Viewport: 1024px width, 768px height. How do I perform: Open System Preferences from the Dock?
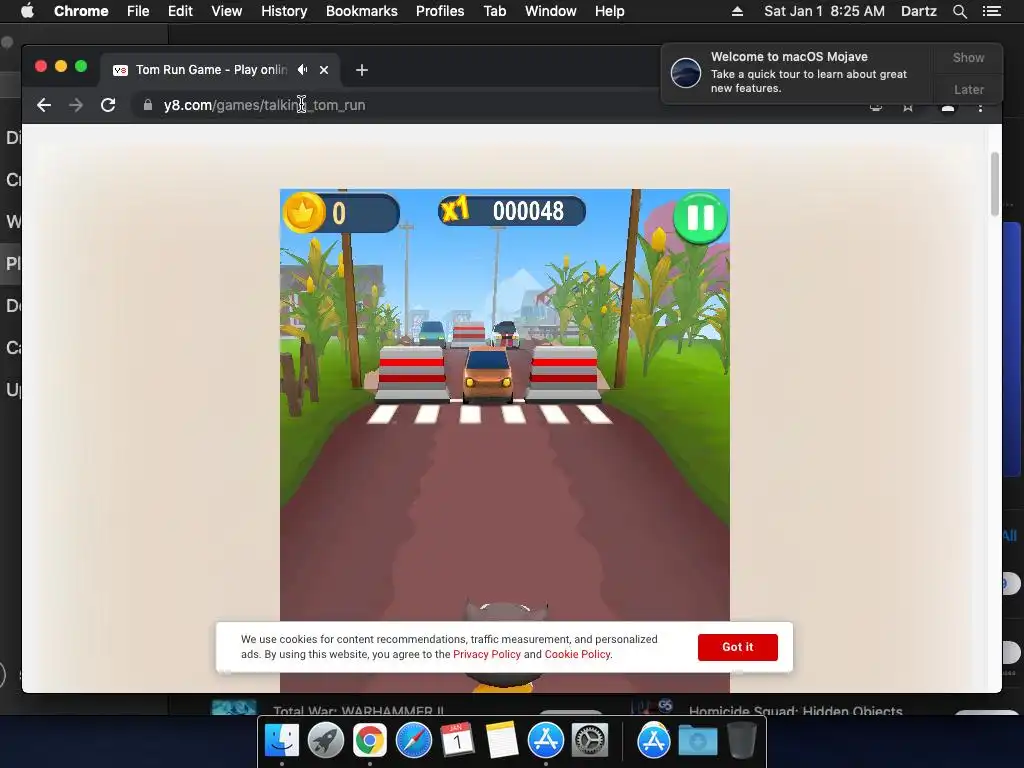(x=590, y=741)
